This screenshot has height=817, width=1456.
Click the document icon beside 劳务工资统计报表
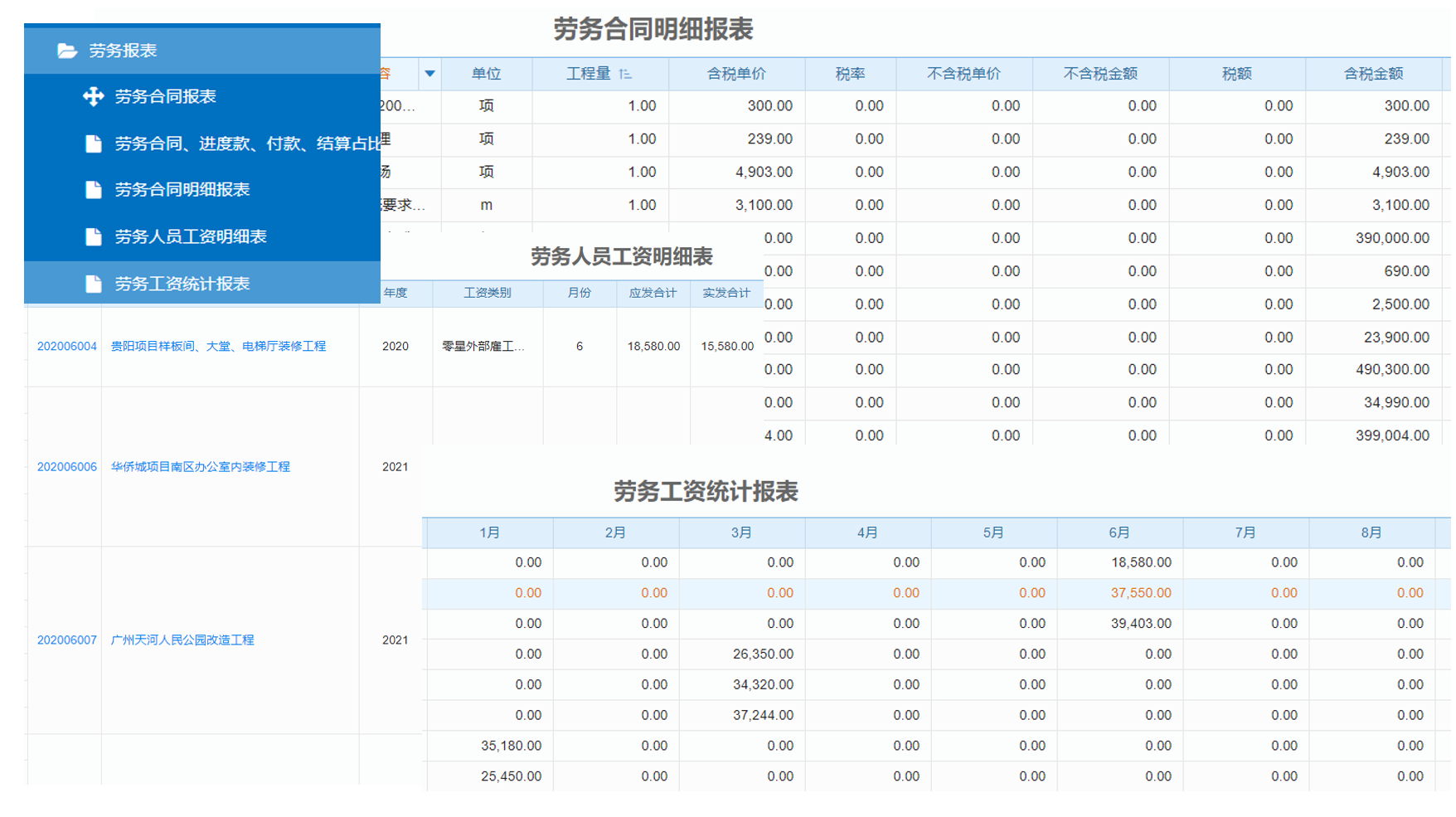(x=93, y=284)
